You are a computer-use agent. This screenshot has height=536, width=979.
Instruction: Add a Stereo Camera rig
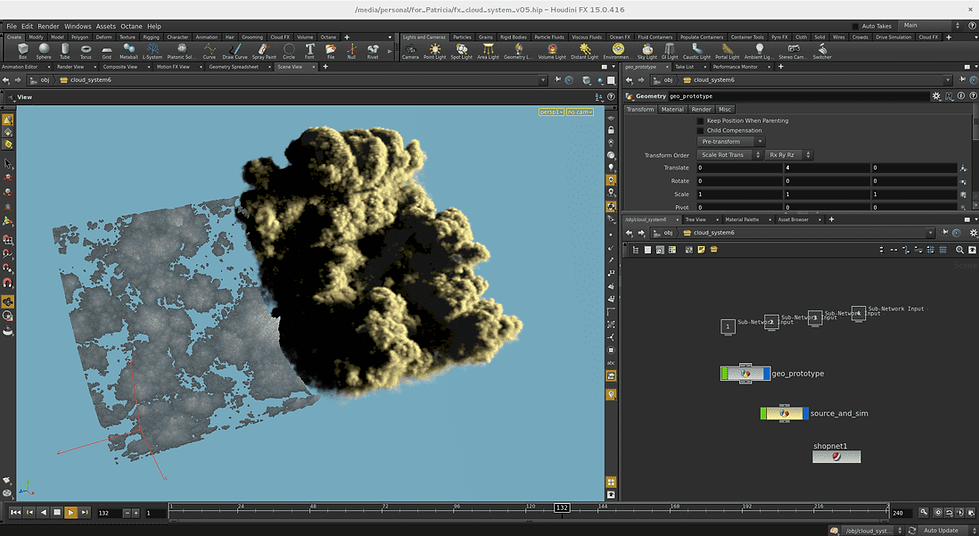click(x=793, y=51)
